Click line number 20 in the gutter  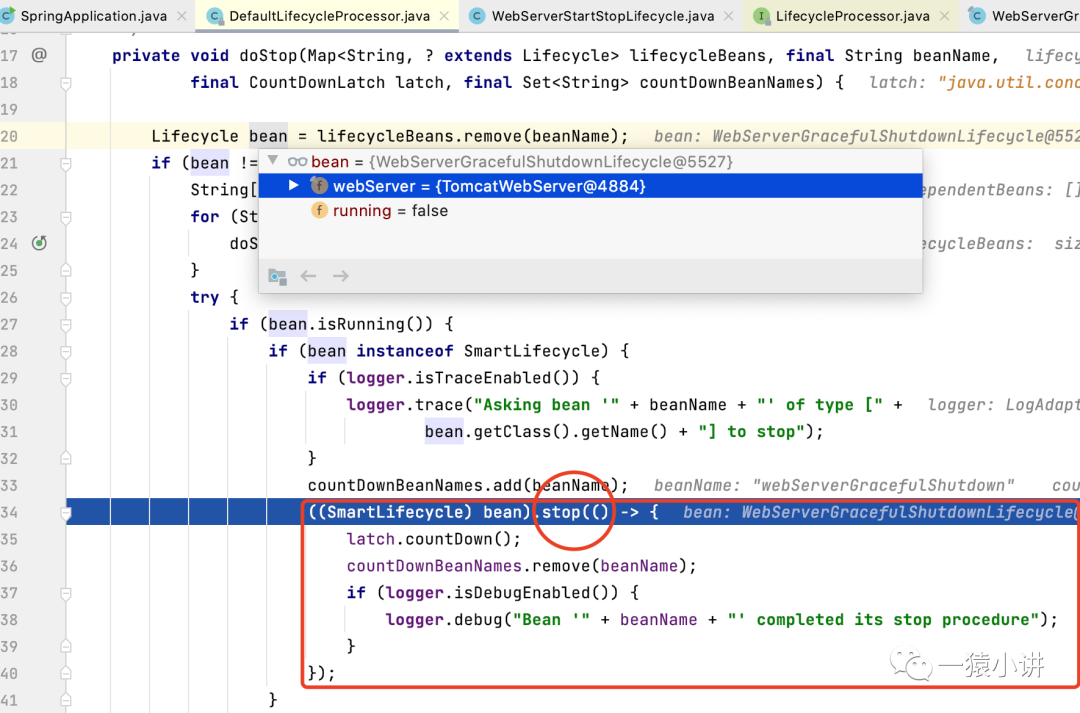(x=9, y=136)
